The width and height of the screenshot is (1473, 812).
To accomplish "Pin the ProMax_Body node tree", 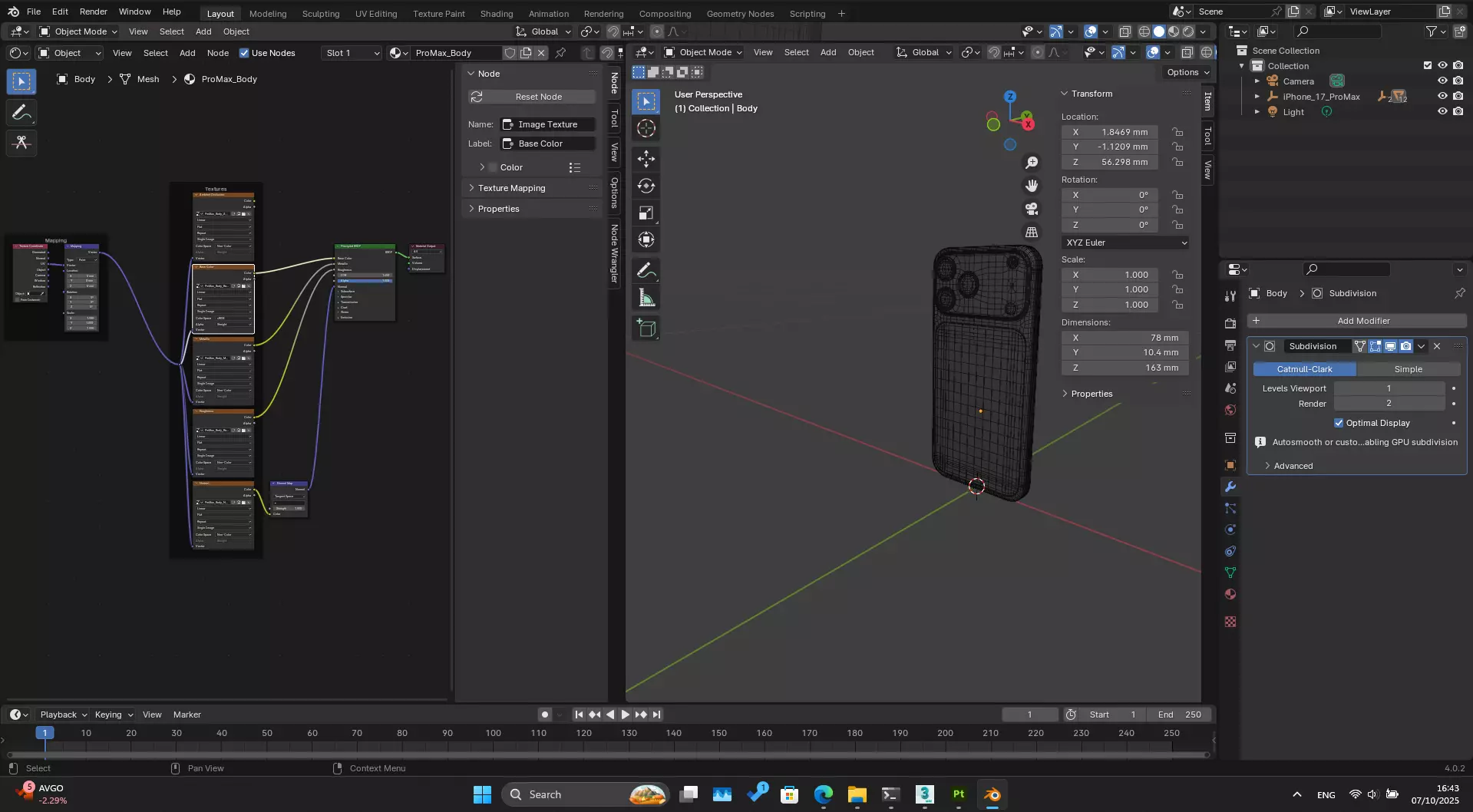I will (x=560, y=53).
